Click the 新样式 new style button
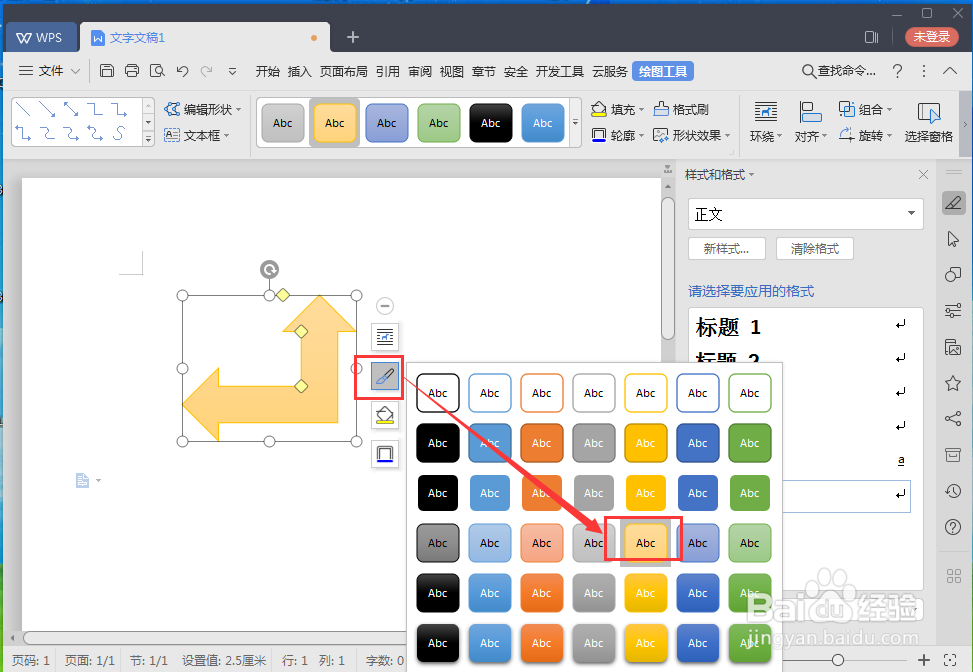The image size is (973, 672). click(x=727, y=249)
